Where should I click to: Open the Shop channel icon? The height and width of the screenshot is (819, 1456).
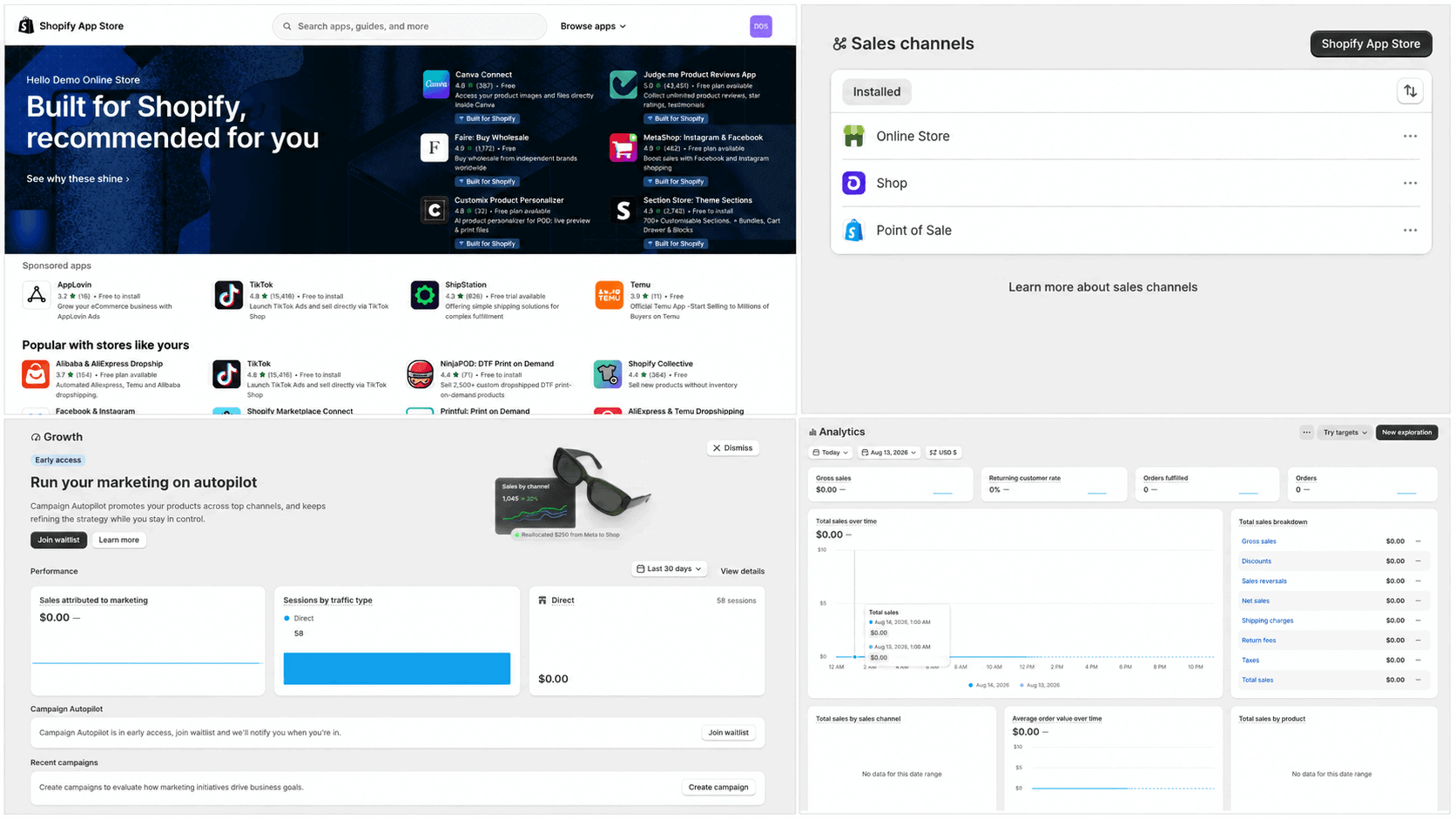click(x=854, y=183)
